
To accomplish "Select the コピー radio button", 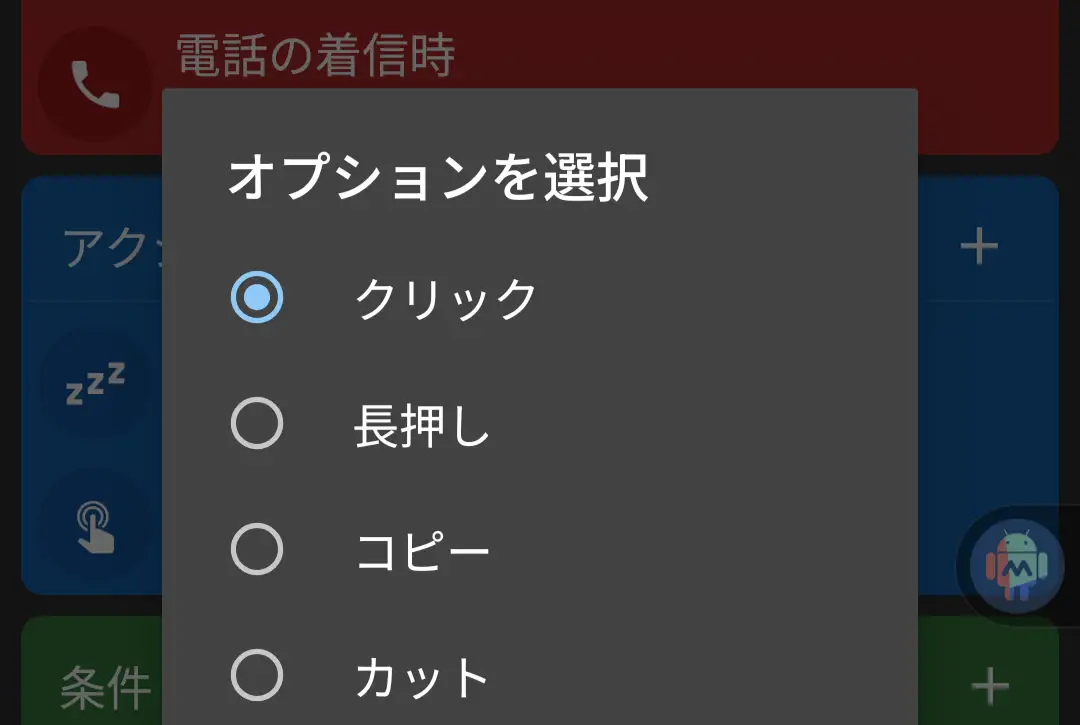I will tap(257, 549).
